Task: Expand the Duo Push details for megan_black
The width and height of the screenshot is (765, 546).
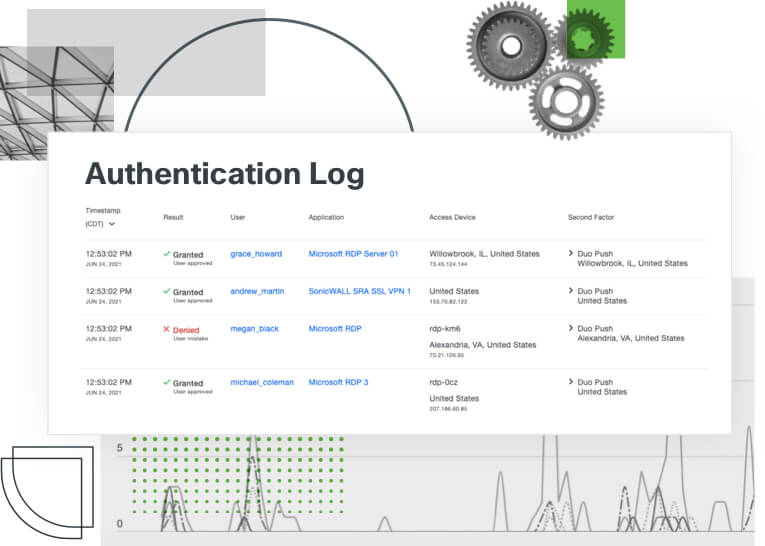Action: pos(571,328)
